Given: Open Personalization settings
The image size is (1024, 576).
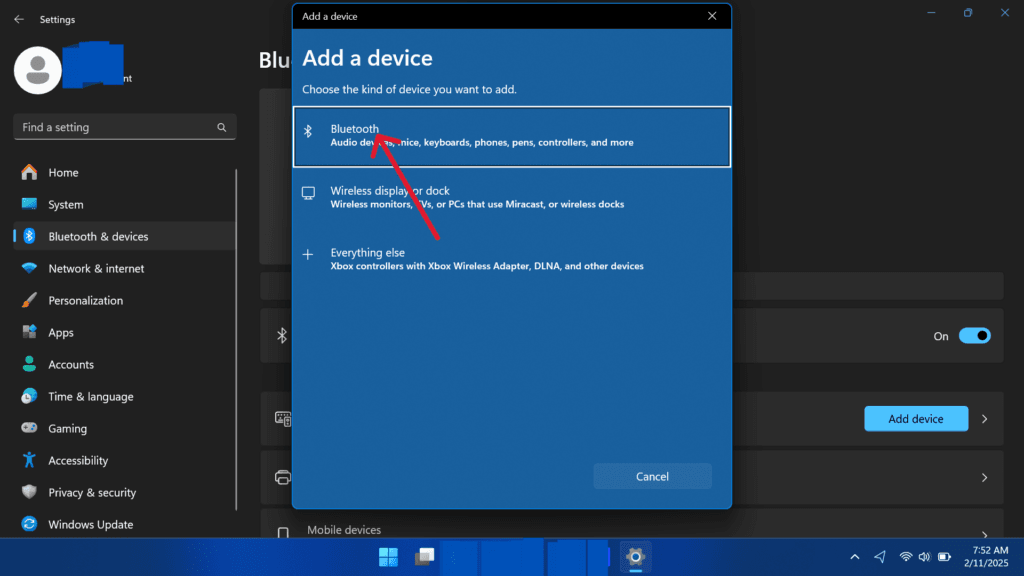Looking at the screenshot, I should pos(125,300).
